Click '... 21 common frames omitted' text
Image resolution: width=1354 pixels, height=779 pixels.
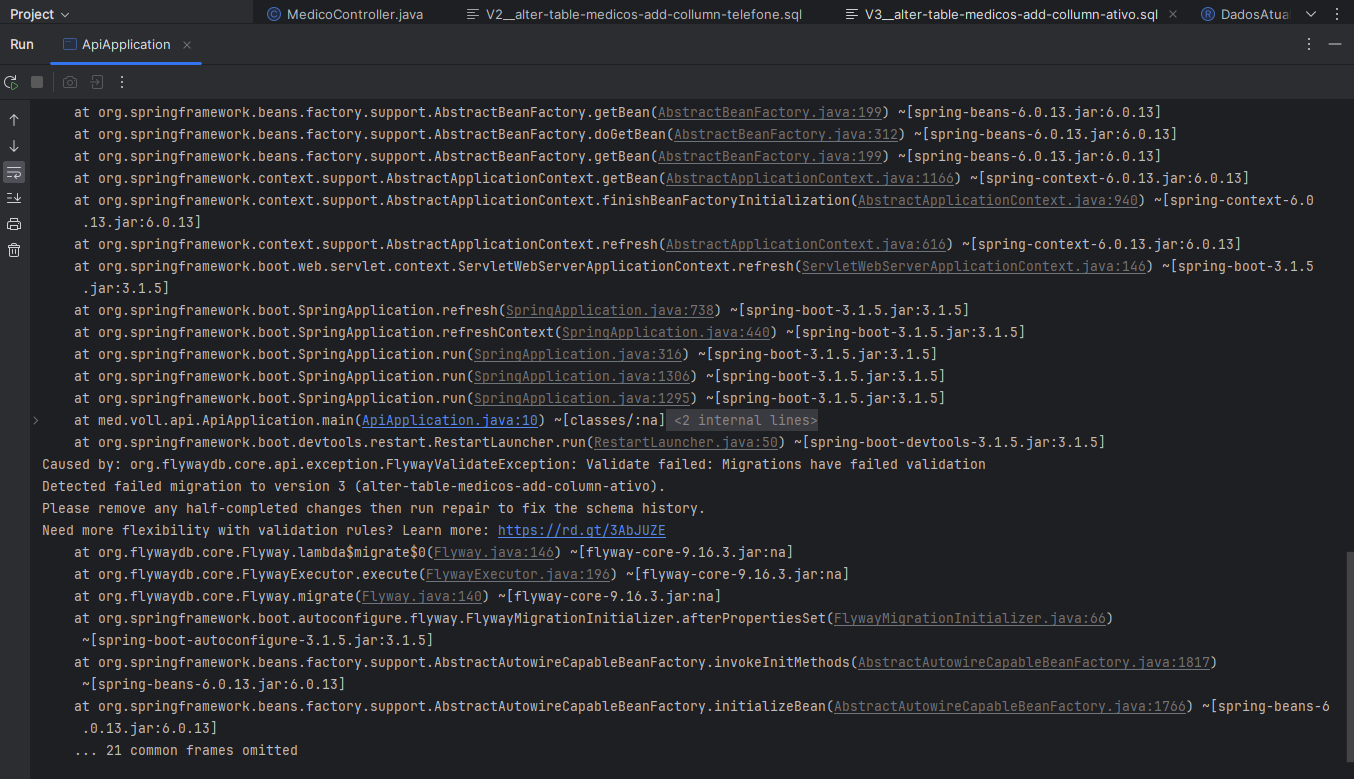coord(186,751)
